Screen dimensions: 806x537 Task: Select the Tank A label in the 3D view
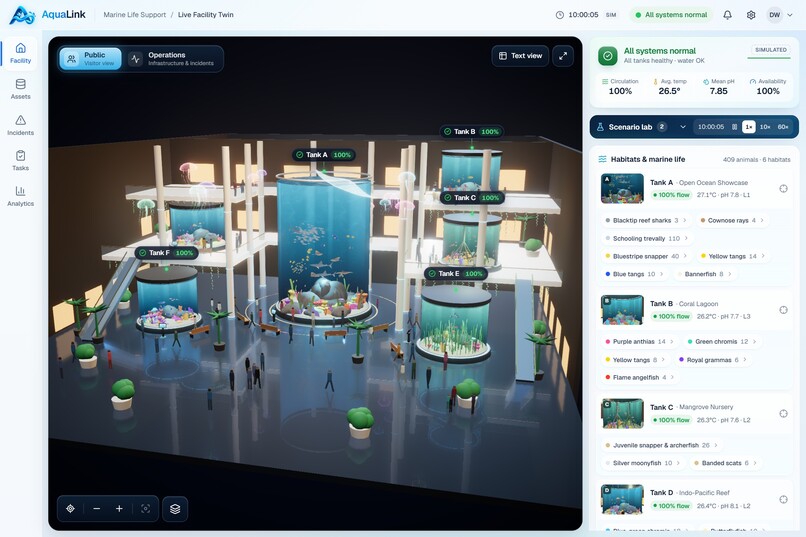point(324,155)
